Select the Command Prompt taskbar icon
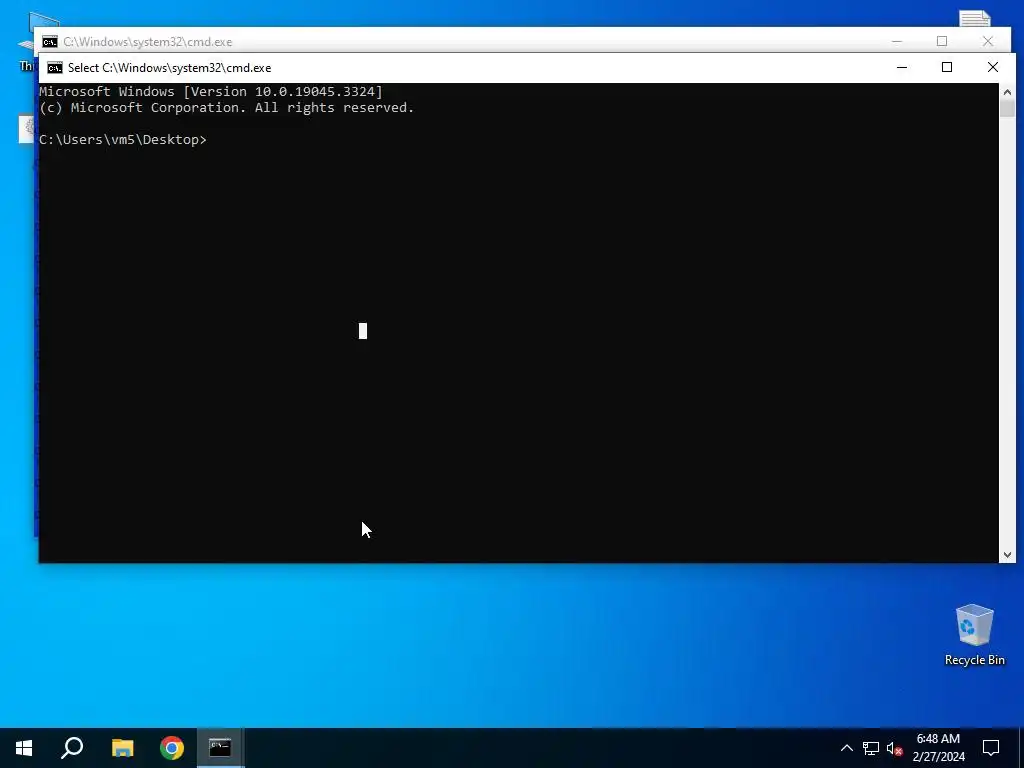The image size is (1024, 768). (x=220, y=748)
